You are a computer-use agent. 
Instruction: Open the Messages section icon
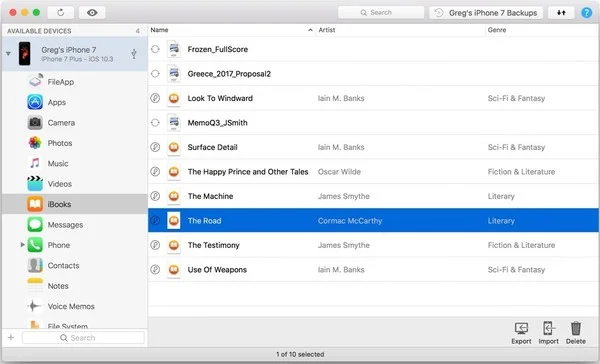coord(35,225)
